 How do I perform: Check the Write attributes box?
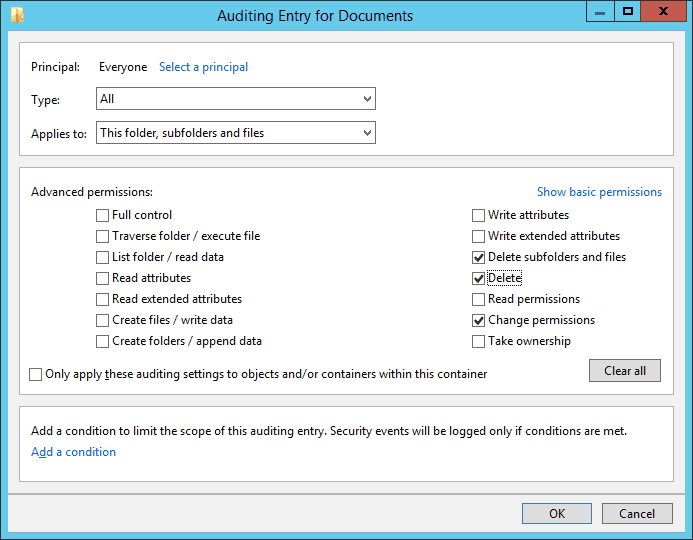click(479, 215)
